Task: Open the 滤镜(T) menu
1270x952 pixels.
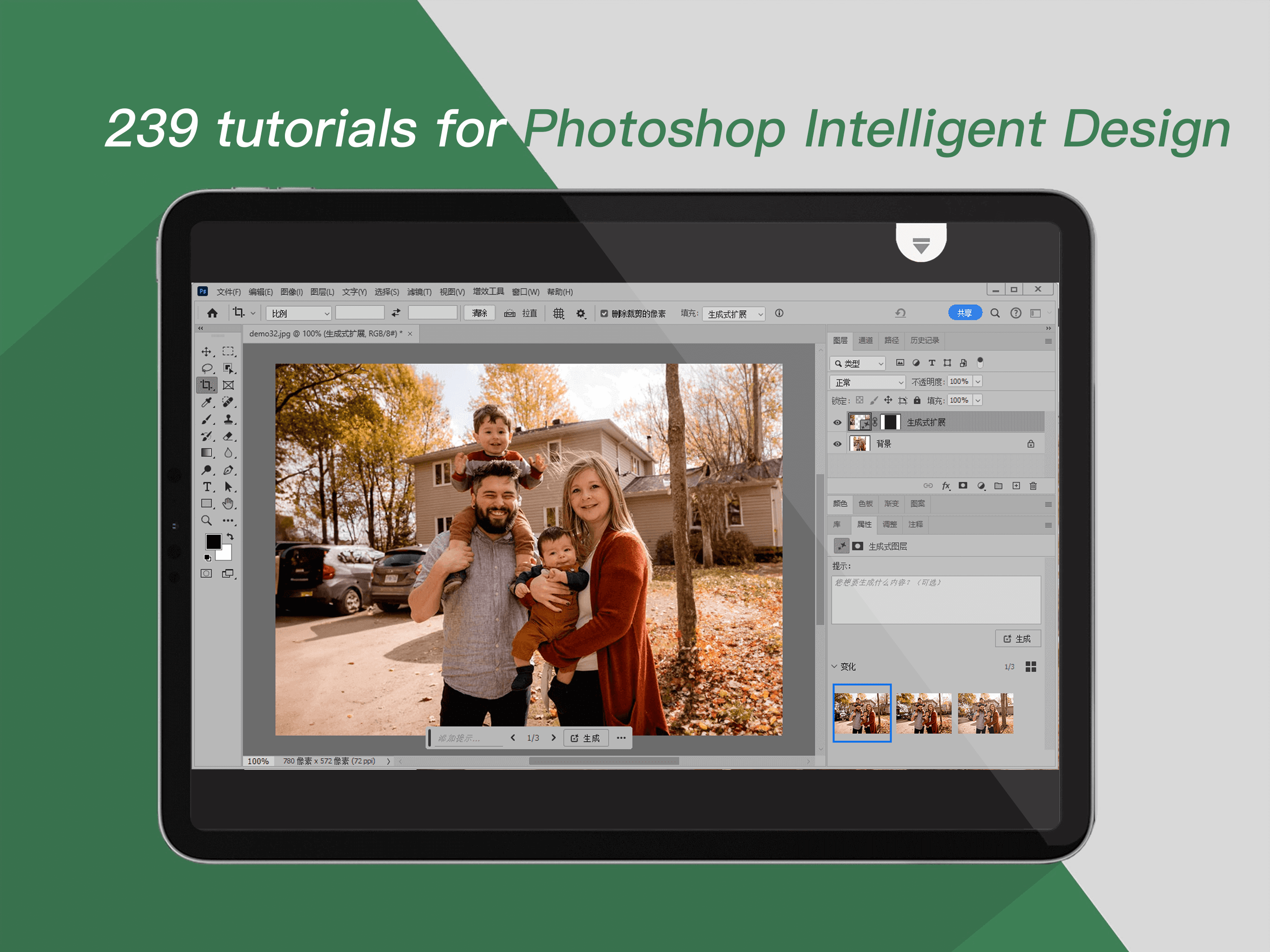Action: 419,291
